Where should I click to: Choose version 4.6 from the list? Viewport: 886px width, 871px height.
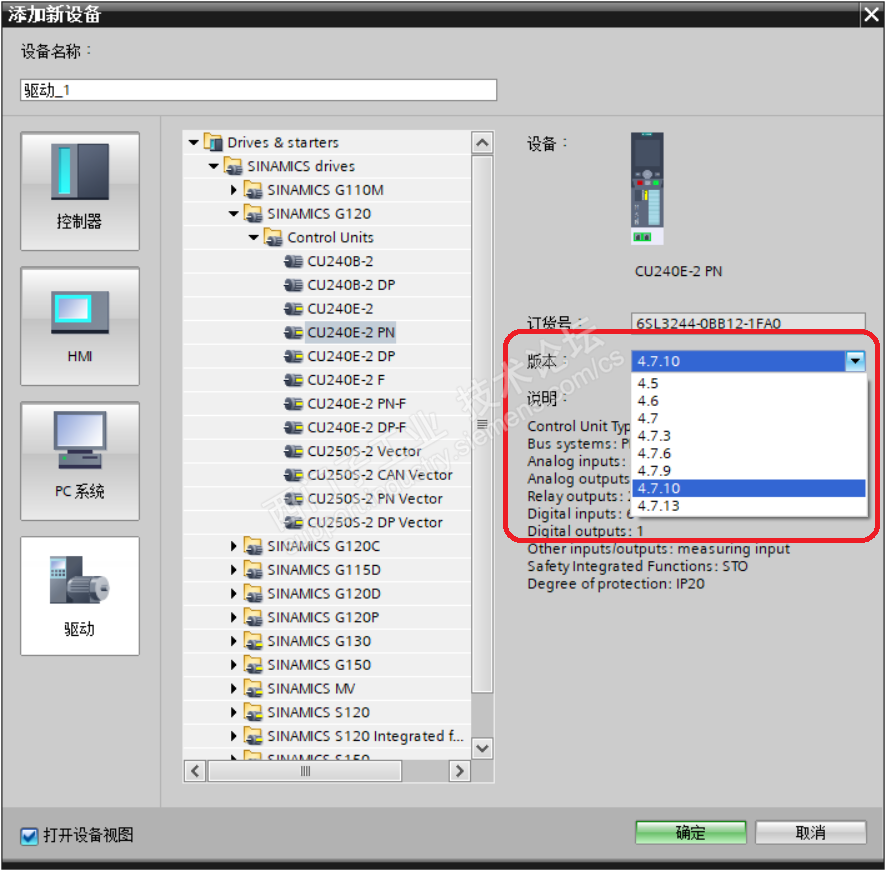click(x=749, y=401)
